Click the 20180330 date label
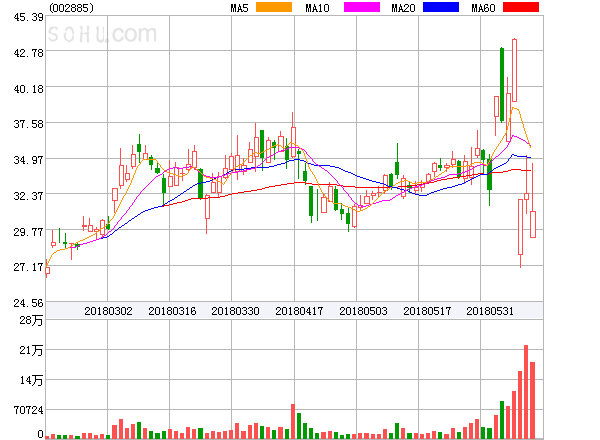The image size is (600, 440). click(235, 311)
